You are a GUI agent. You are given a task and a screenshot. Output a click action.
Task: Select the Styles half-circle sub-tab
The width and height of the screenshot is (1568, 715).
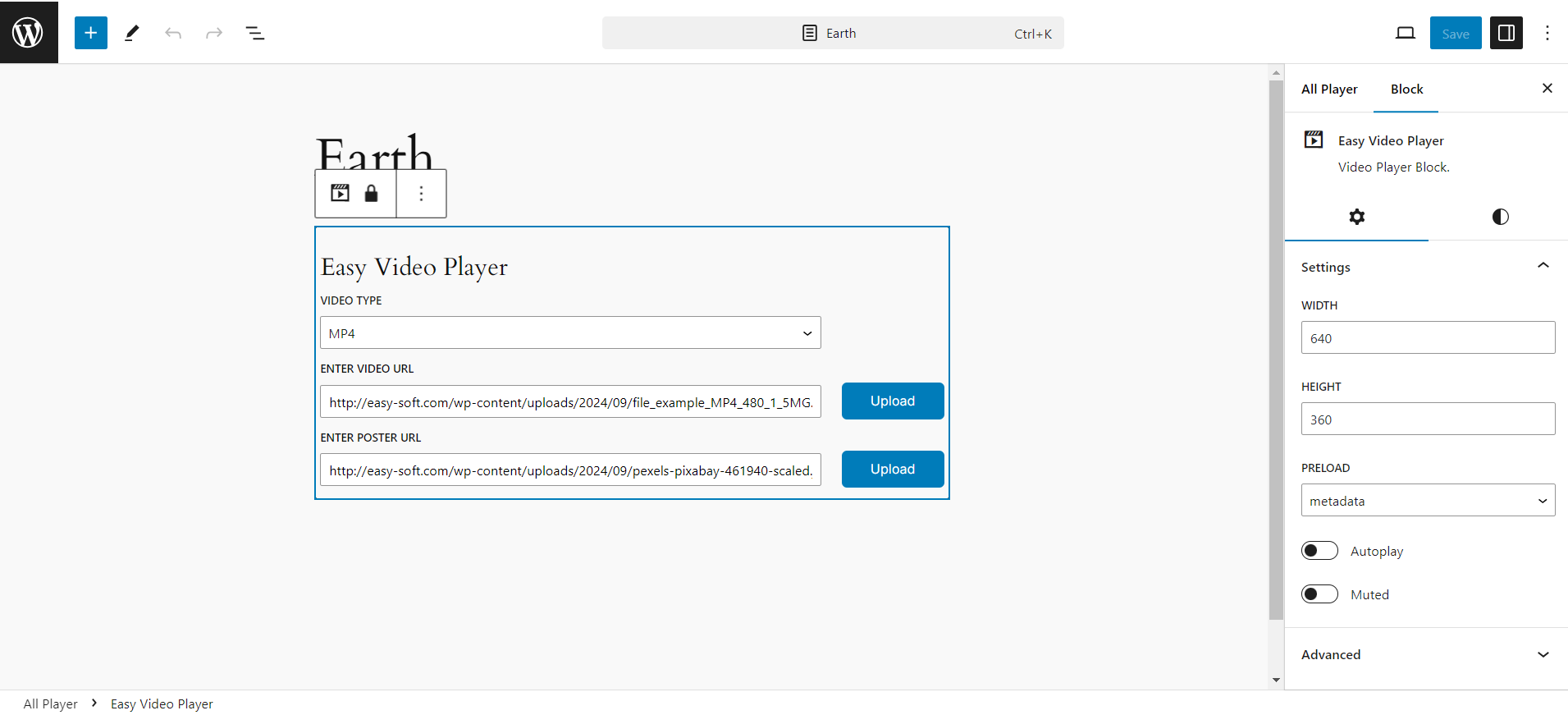(x=1501, y=217)
